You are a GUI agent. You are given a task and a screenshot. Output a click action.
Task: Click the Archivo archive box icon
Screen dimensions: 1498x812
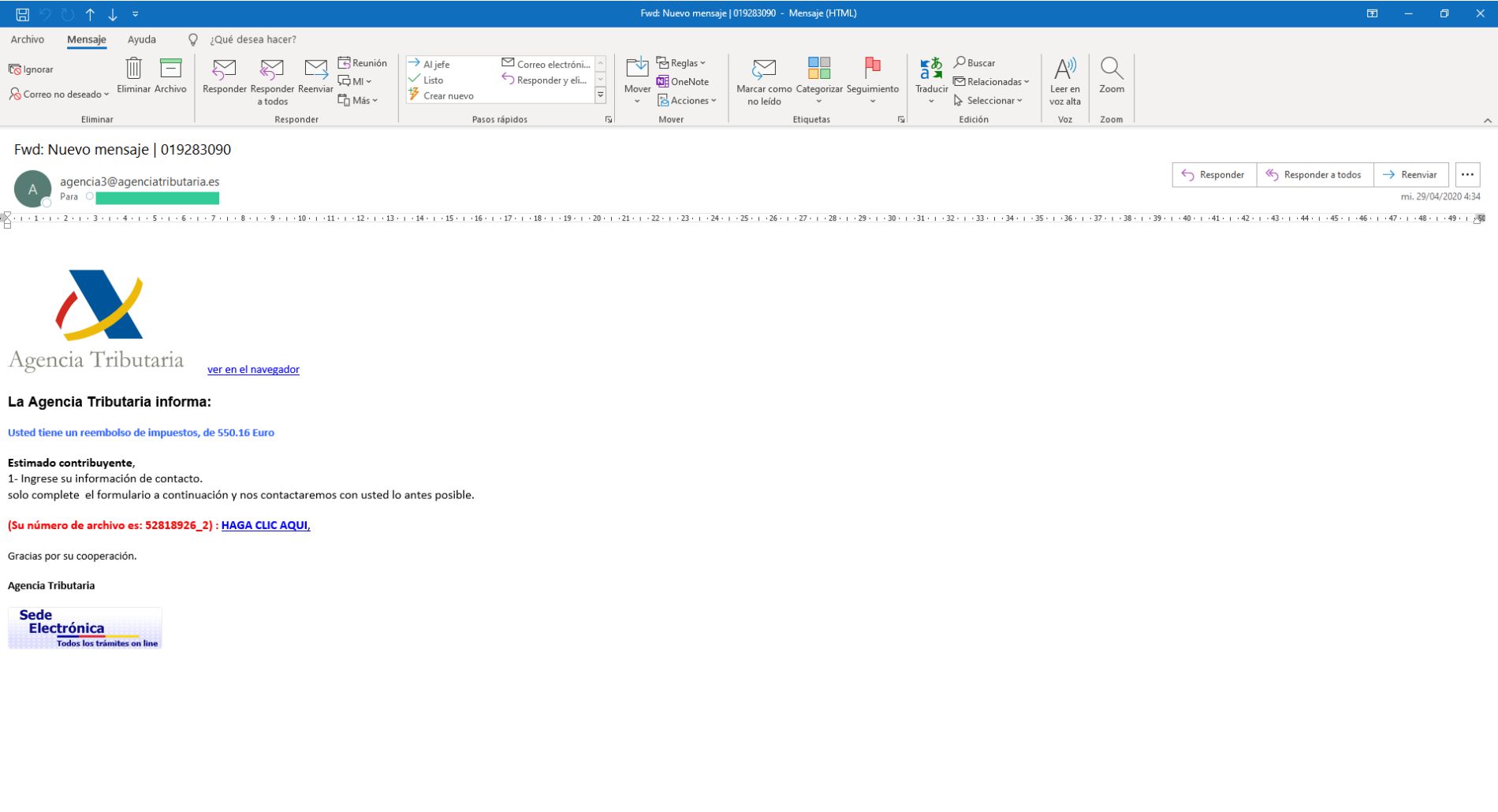(x=170, y=69)
